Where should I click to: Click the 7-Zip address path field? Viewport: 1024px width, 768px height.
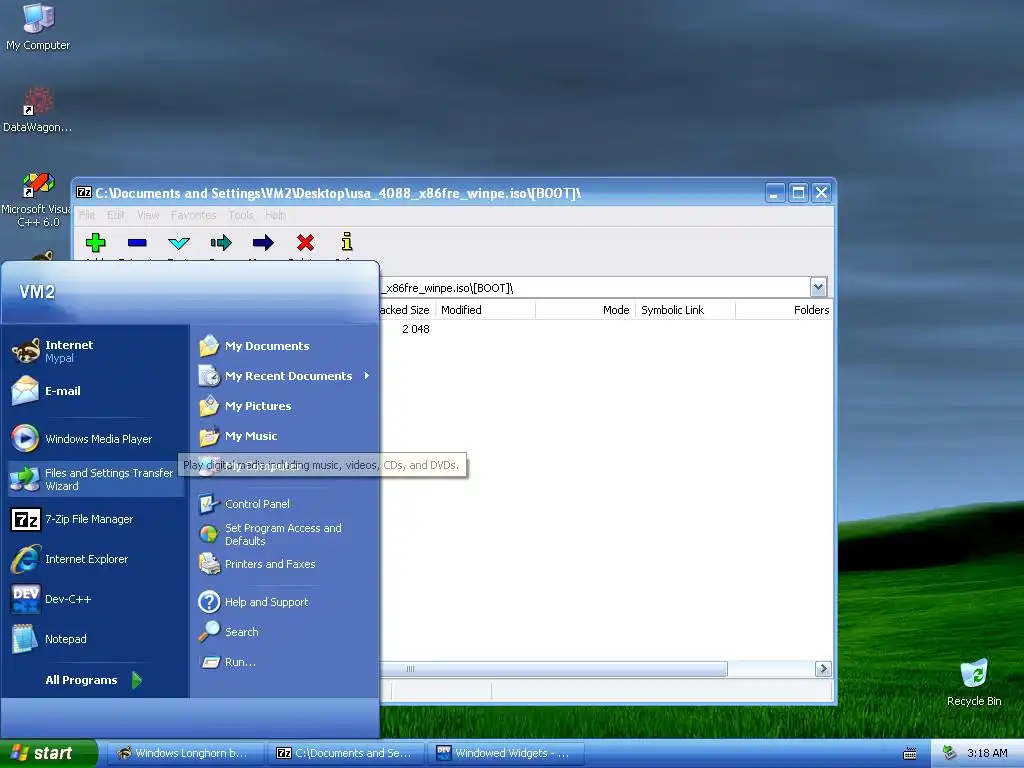594,287
